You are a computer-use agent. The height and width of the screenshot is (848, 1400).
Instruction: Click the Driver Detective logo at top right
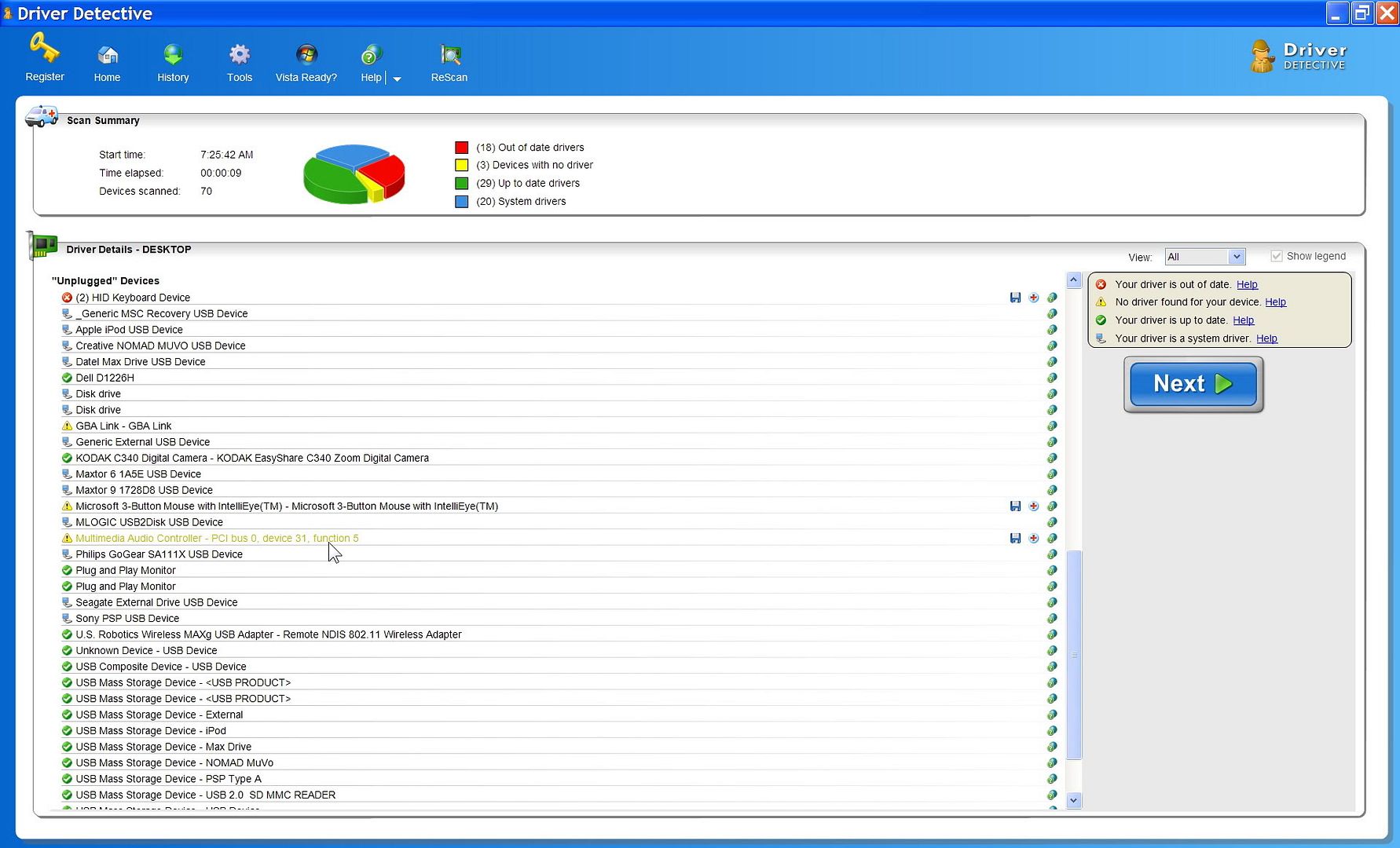[1298, 57]
